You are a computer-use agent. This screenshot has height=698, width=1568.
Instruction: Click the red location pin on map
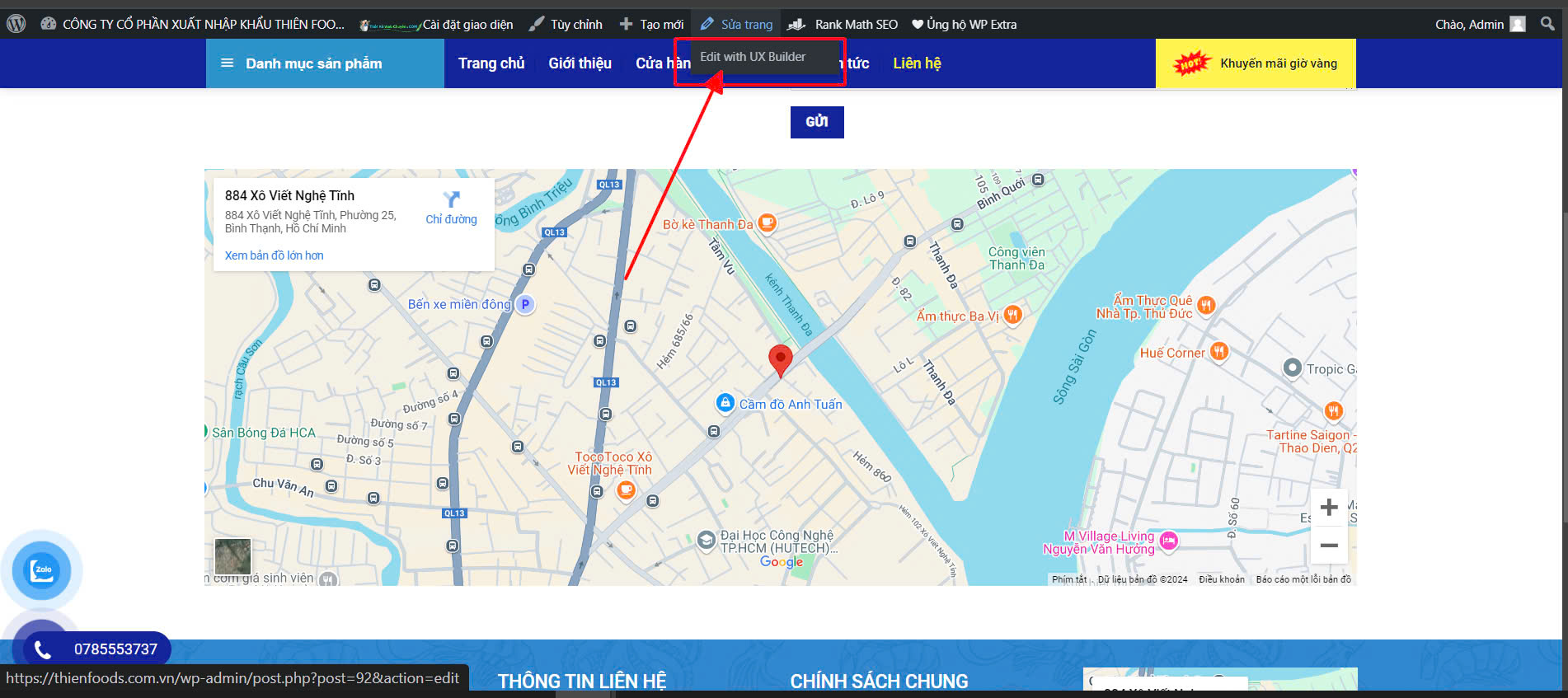click(x=780, y=359)
